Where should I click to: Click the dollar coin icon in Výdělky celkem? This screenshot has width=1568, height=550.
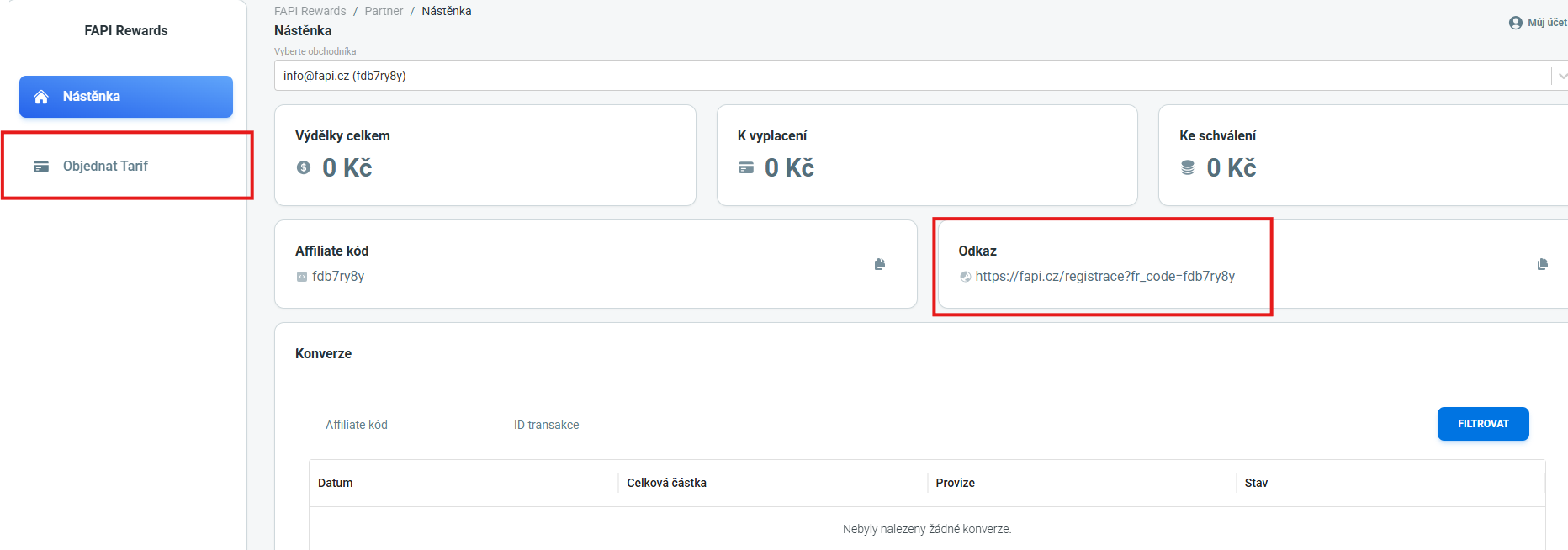click(x=304, y=168)
